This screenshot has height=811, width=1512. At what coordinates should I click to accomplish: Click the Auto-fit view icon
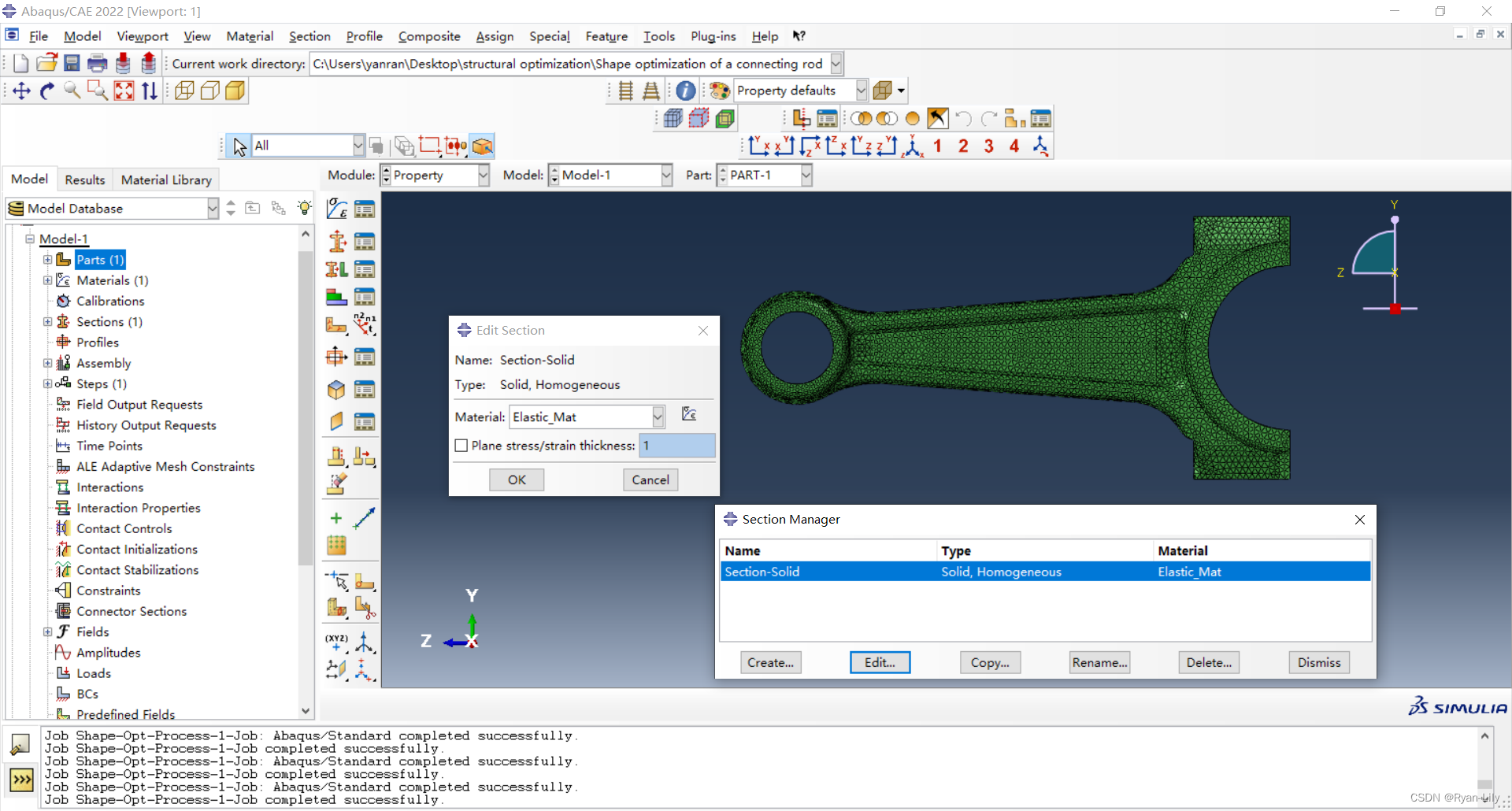coord(124,91)
